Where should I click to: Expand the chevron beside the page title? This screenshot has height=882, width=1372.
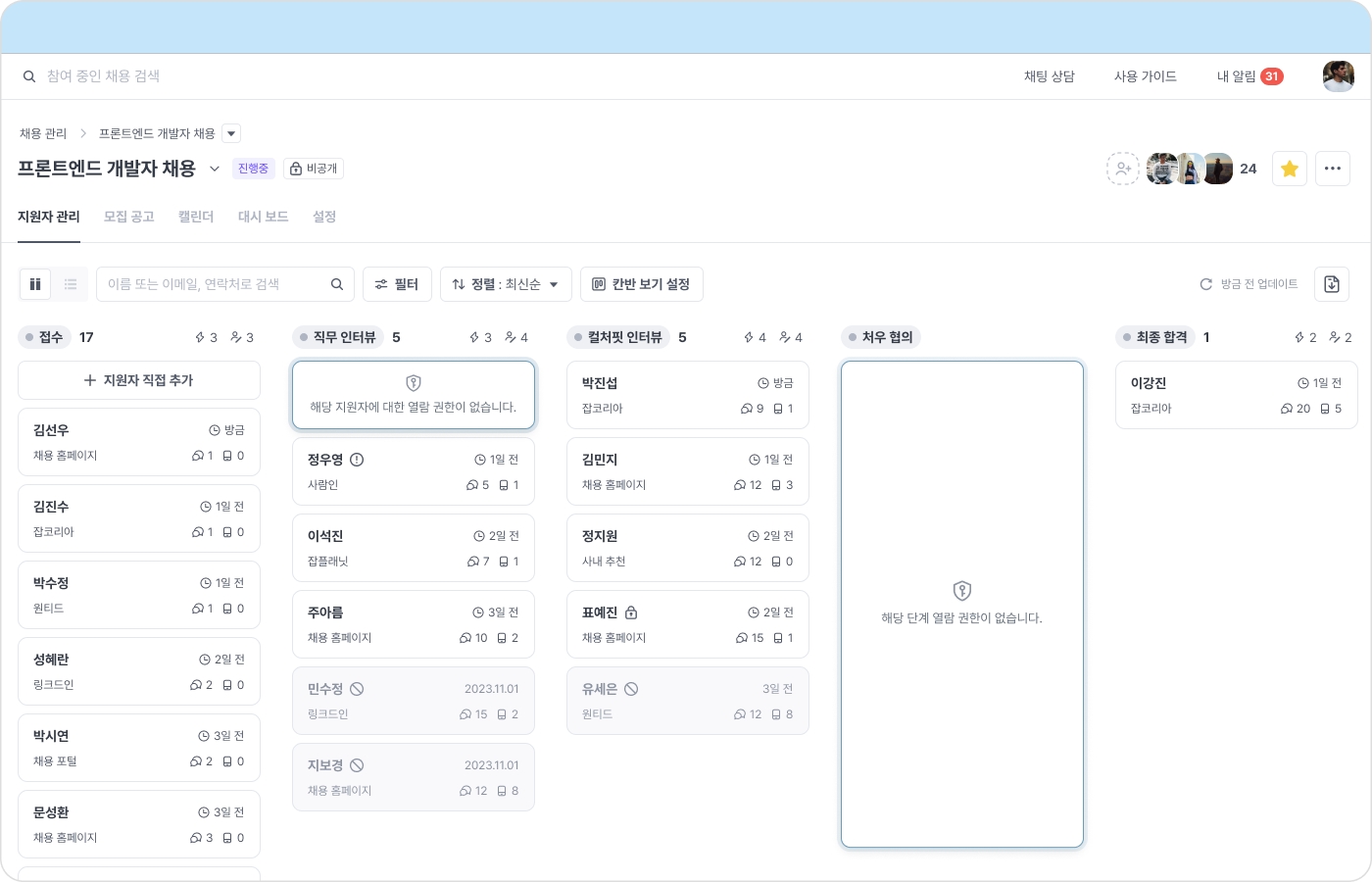(215, 169)
